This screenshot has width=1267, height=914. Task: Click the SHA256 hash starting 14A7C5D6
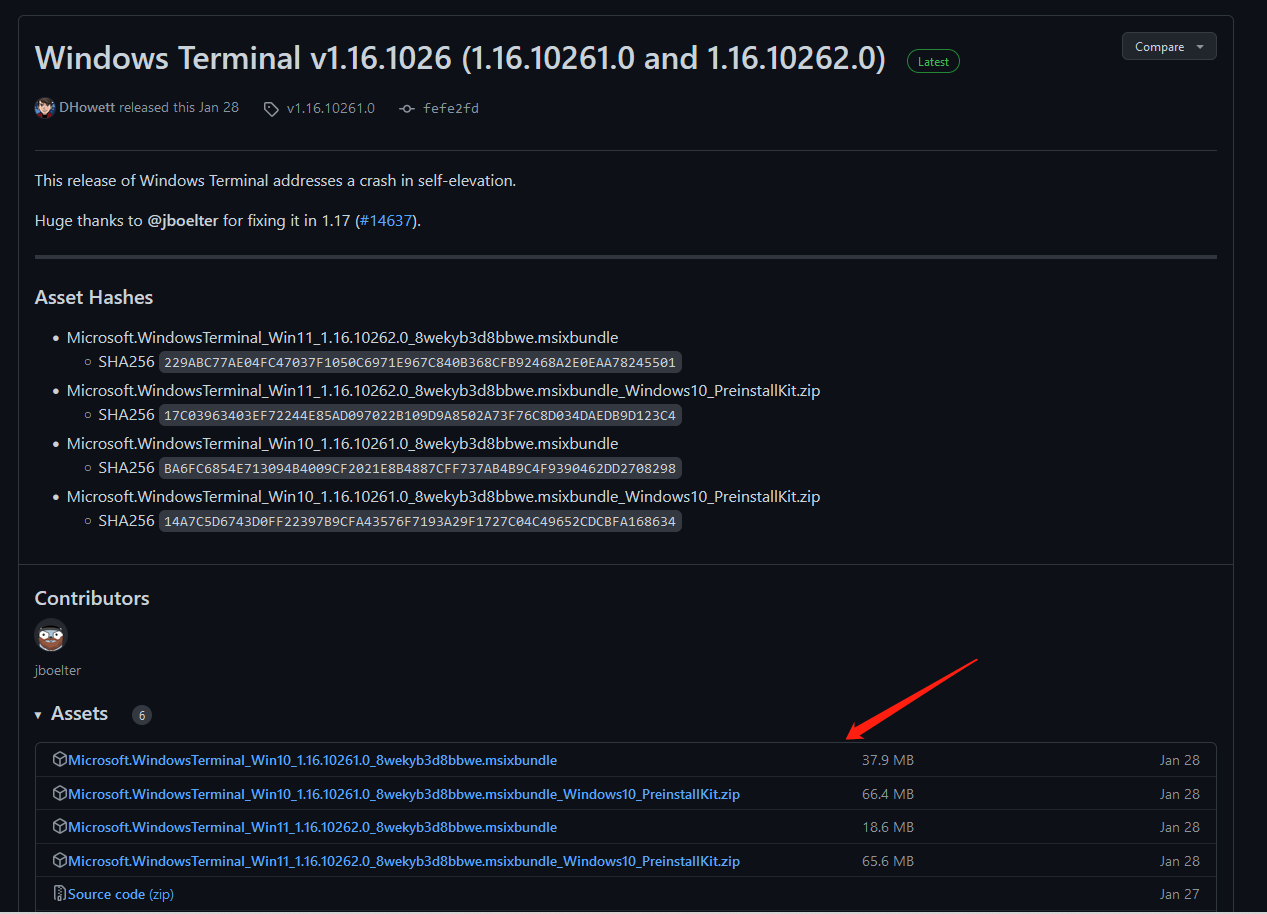(x=420, y=521)
